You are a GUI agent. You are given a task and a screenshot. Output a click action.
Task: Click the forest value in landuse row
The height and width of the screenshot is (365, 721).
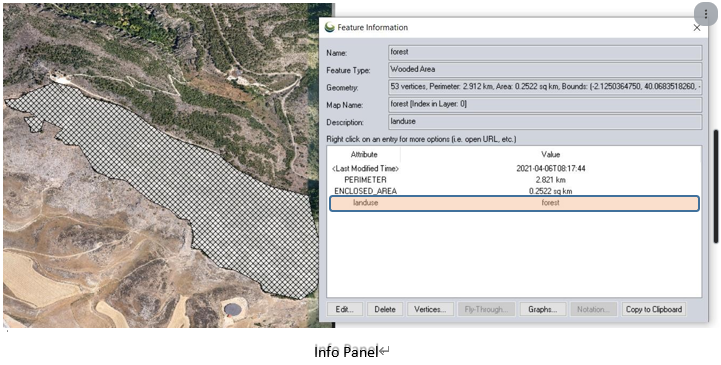(550, 203)
